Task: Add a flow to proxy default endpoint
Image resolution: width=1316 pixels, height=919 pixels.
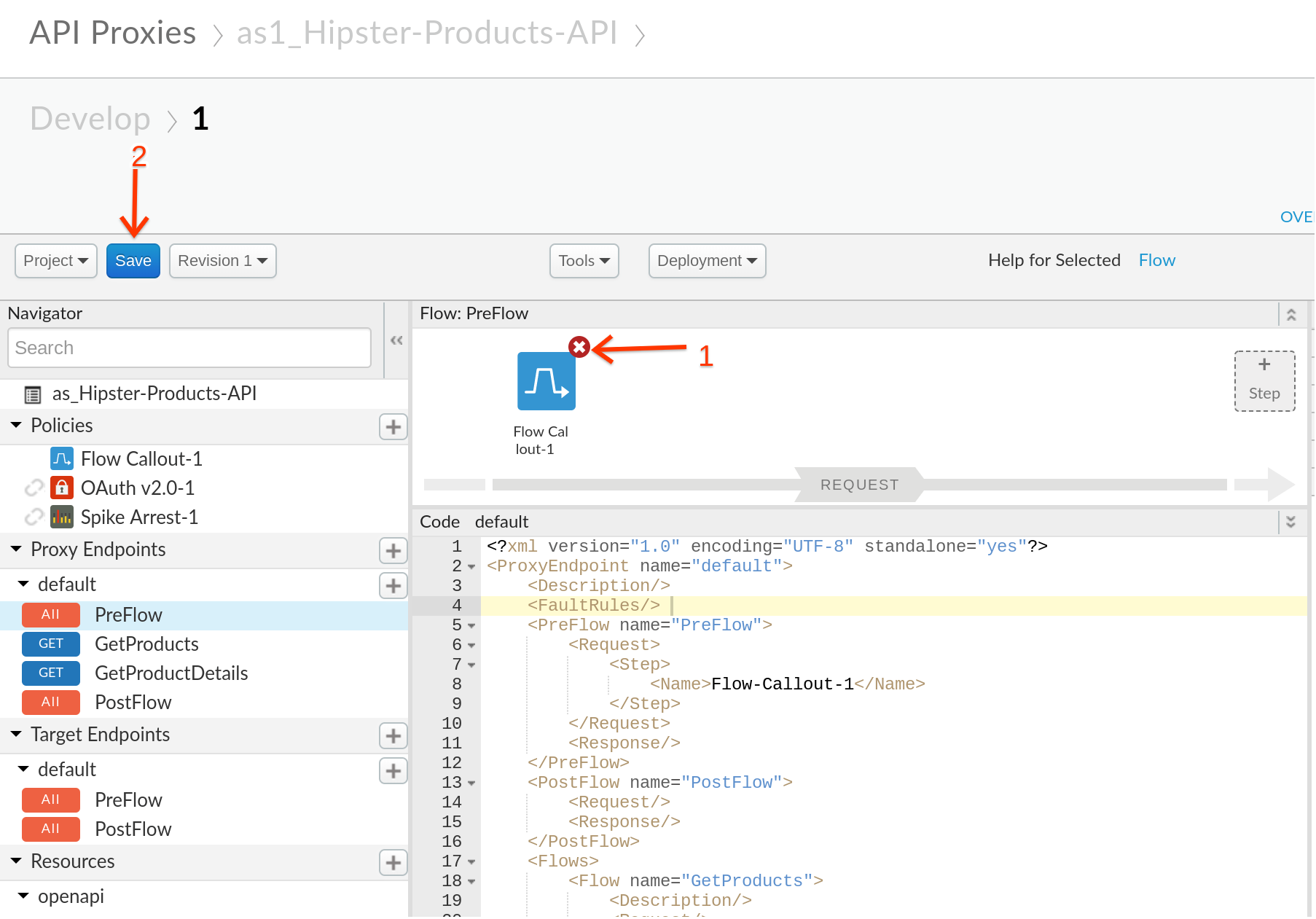Action: pyautogui.click(x=393, y=586)
